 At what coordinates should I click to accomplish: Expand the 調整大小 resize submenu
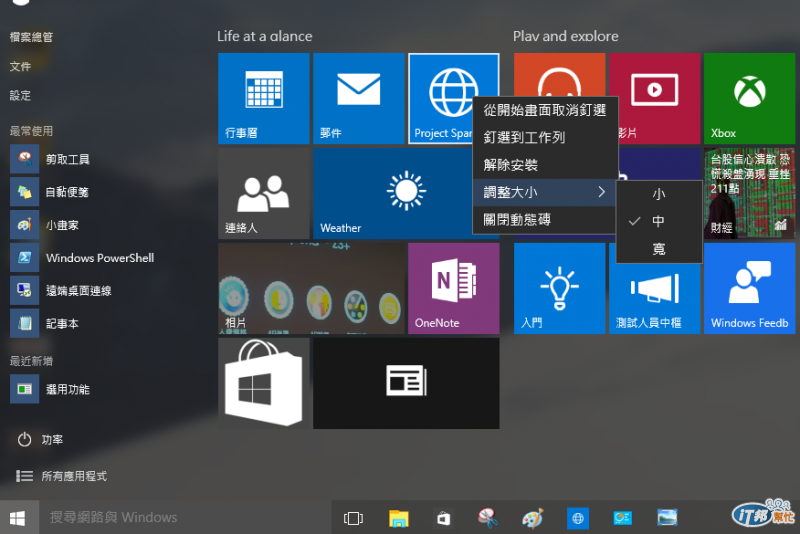544,192
